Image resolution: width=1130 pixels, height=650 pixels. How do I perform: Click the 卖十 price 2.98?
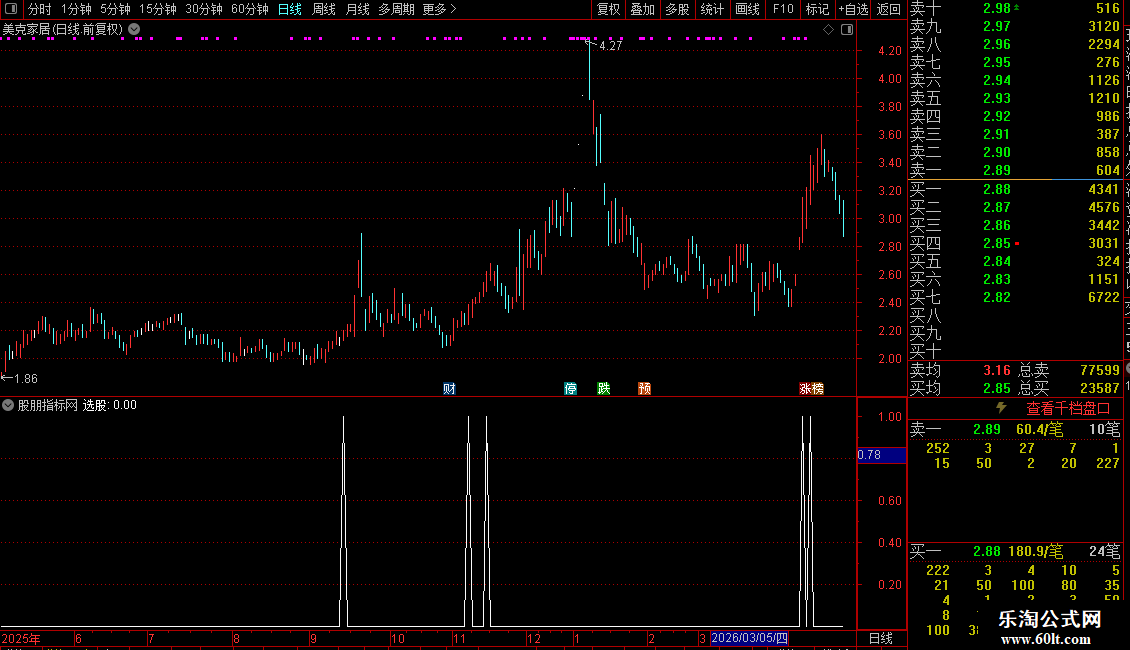[997, 9]
